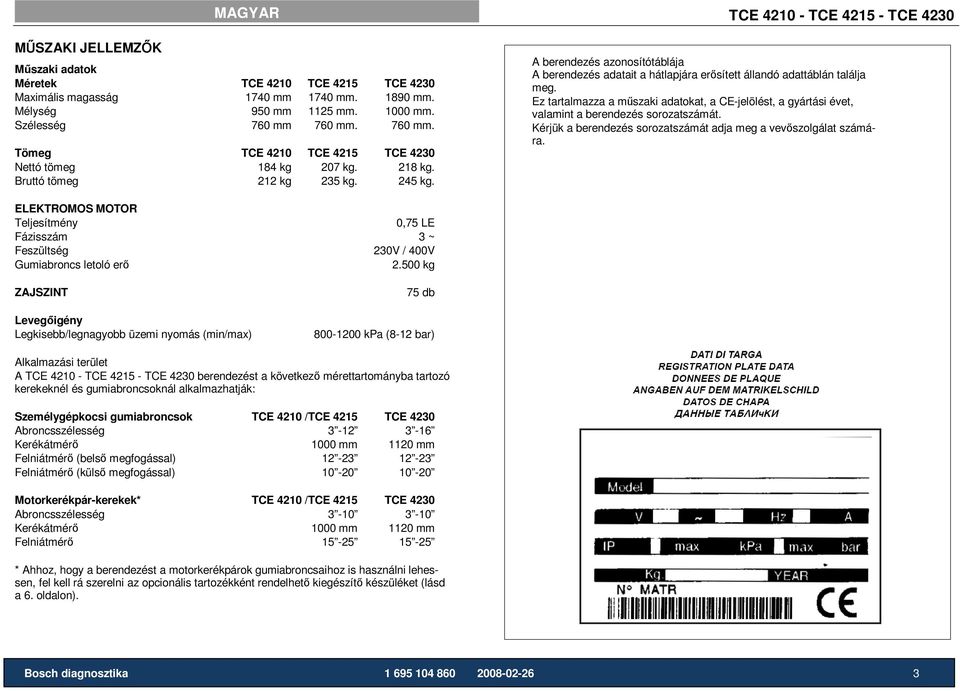Click the Felniátmérő (külső megfogással) label
This screenshot has width=960, height=691.
click(95, 472)
